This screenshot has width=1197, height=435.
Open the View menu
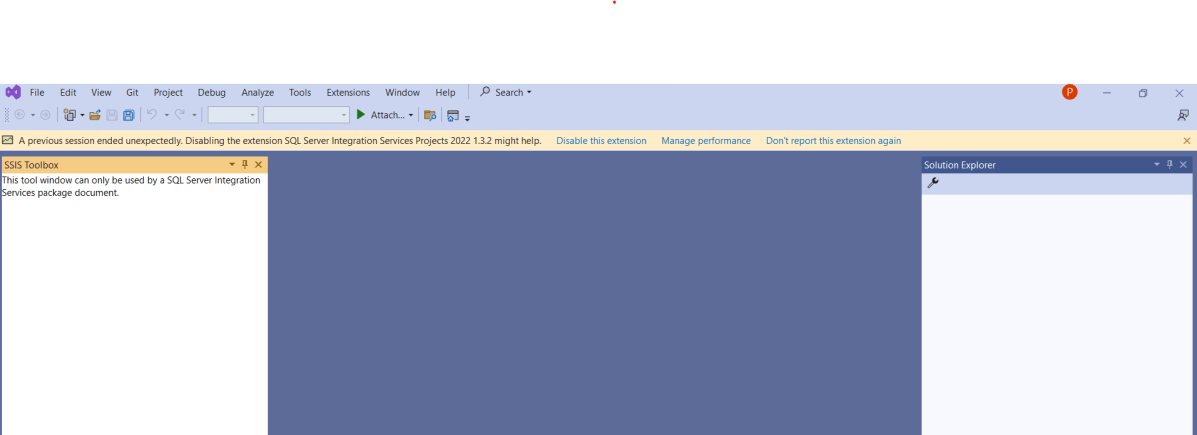101,92
